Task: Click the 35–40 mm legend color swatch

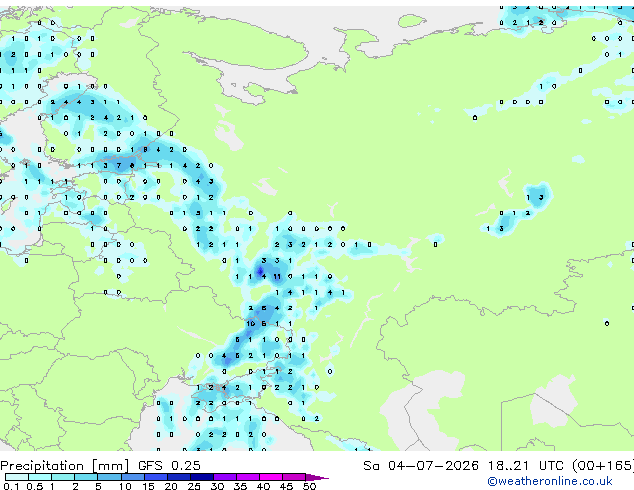Action: point(248,477)
